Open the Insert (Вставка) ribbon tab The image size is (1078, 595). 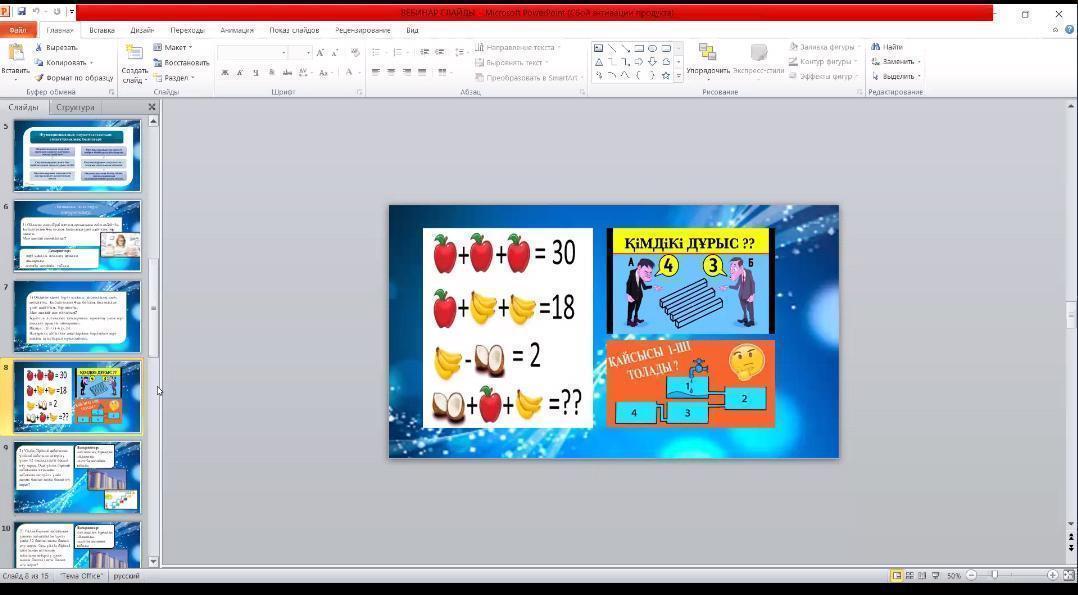tap(101, 30)
